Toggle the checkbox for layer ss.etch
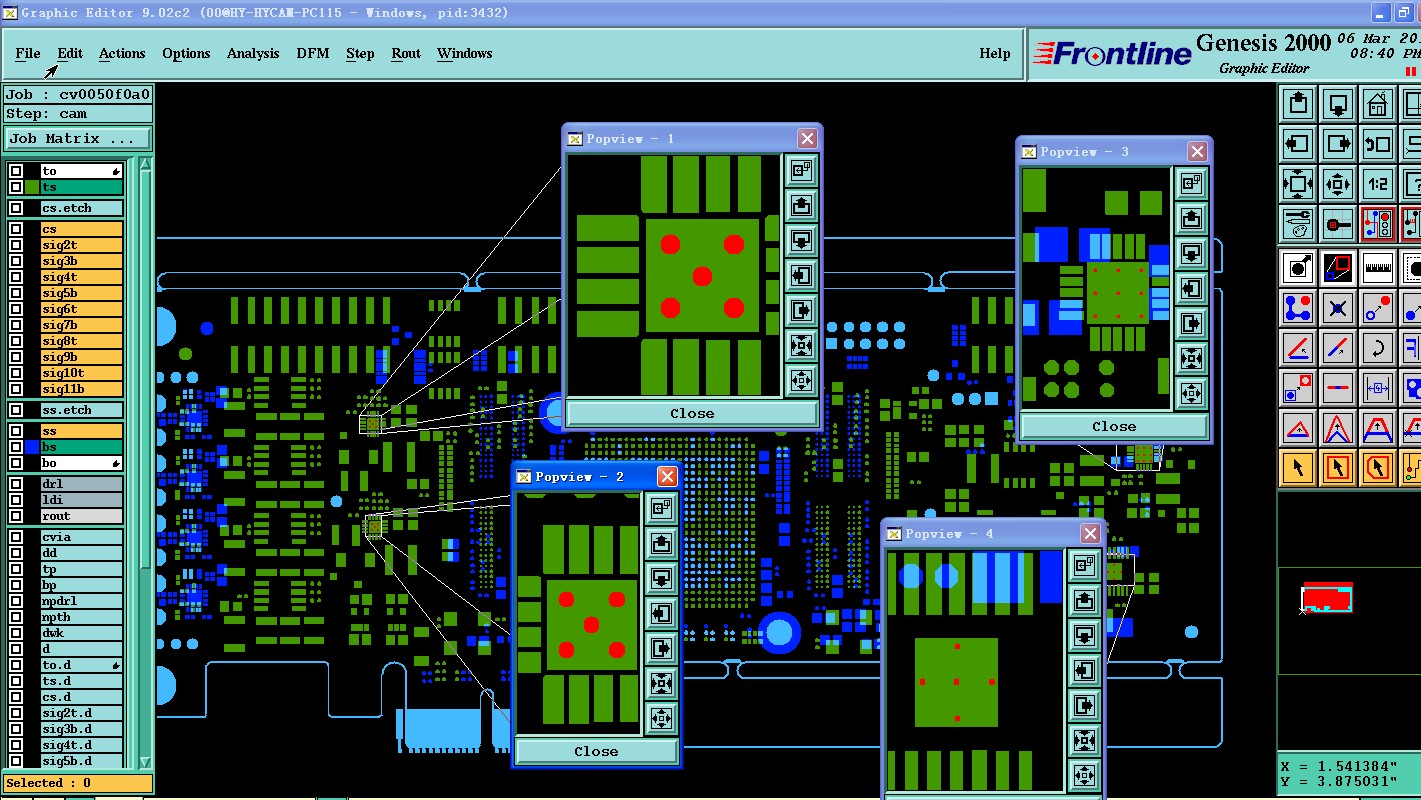 click(16, 410)
